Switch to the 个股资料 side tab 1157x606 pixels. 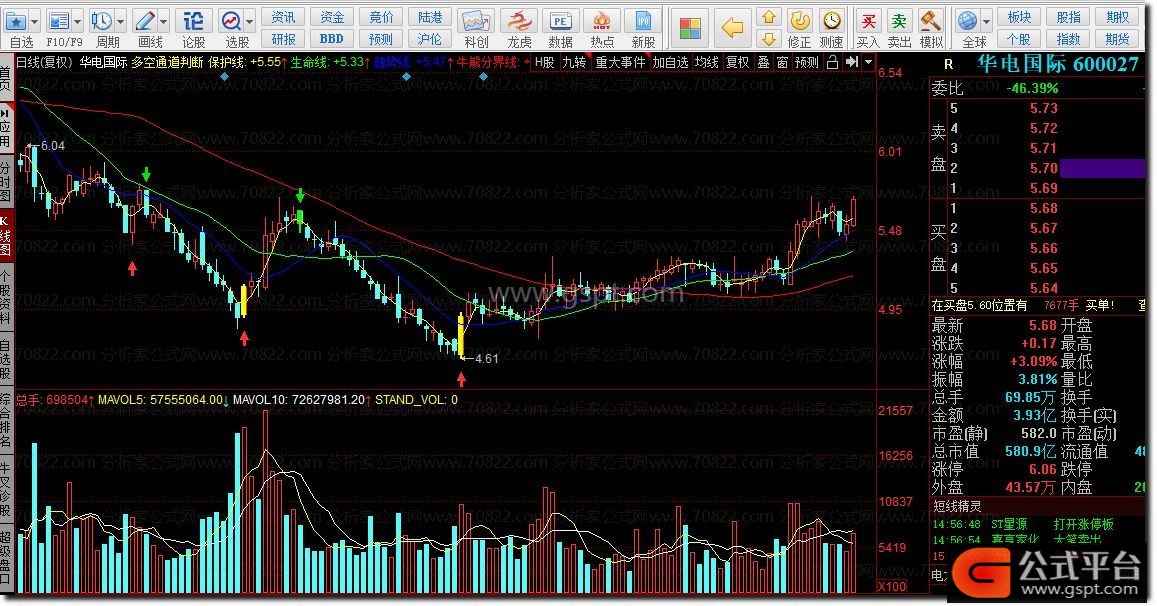6,299
